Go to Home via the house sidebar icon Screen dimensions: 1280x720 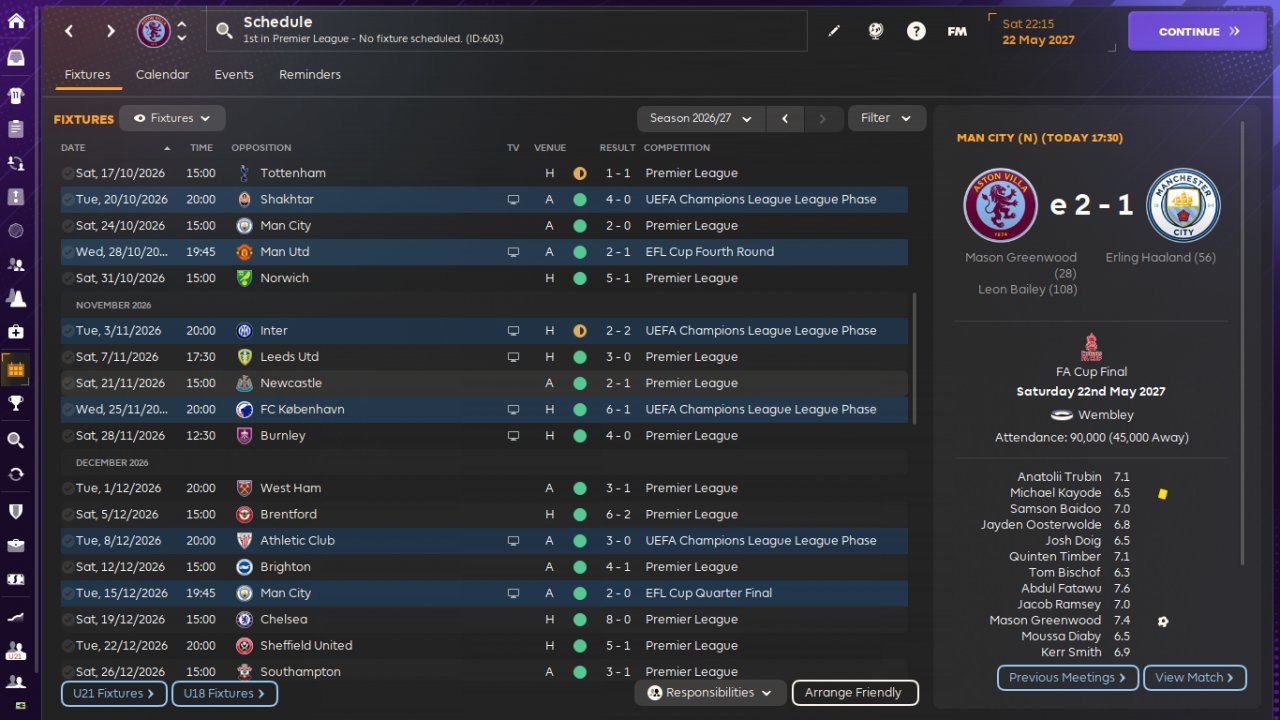pos(16,22)
